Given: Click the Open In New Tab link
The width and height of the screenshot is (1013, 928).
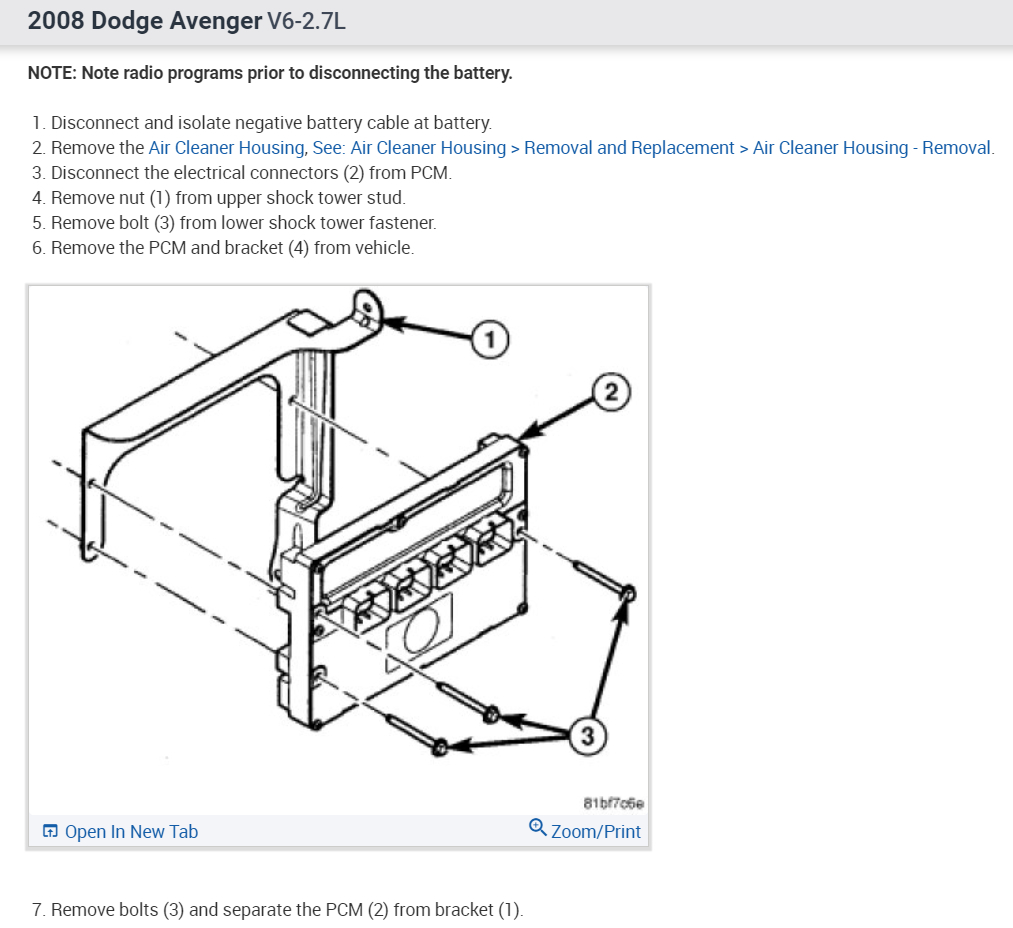Looking at the screenshot, I should tap(131, 832).
